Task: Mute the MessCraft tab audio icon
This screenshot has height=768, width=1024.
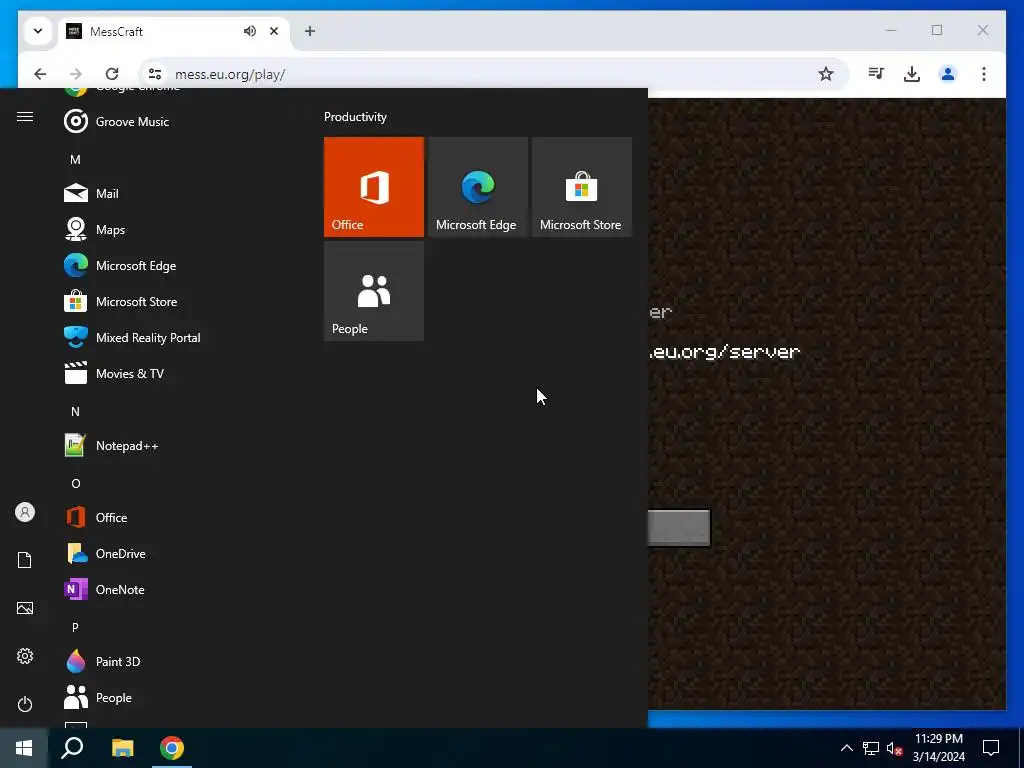Action: tap(249, 31)
